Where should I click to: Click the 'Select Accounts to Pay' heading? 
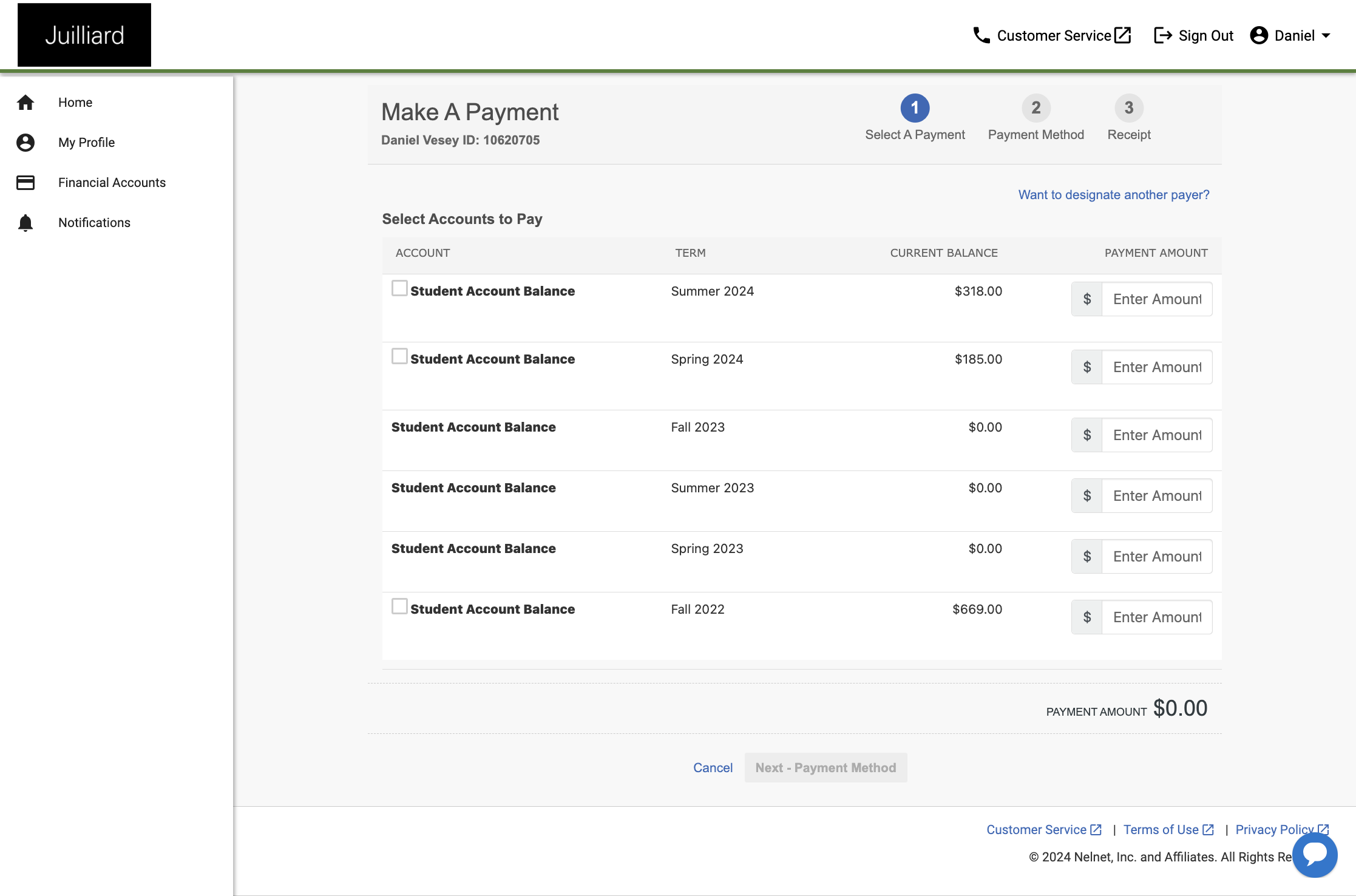coord(462,219)
